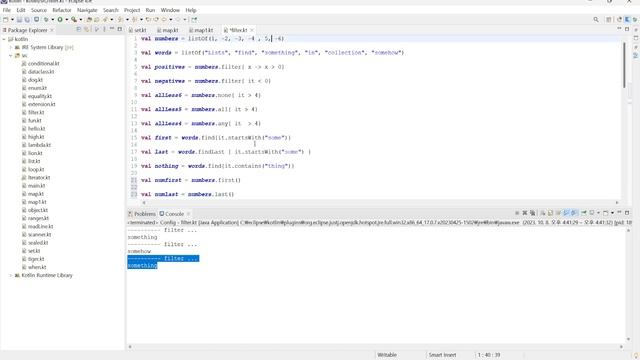
Task: Toggle Link with Editor in Package Explorer
Action: click(87, 29)
